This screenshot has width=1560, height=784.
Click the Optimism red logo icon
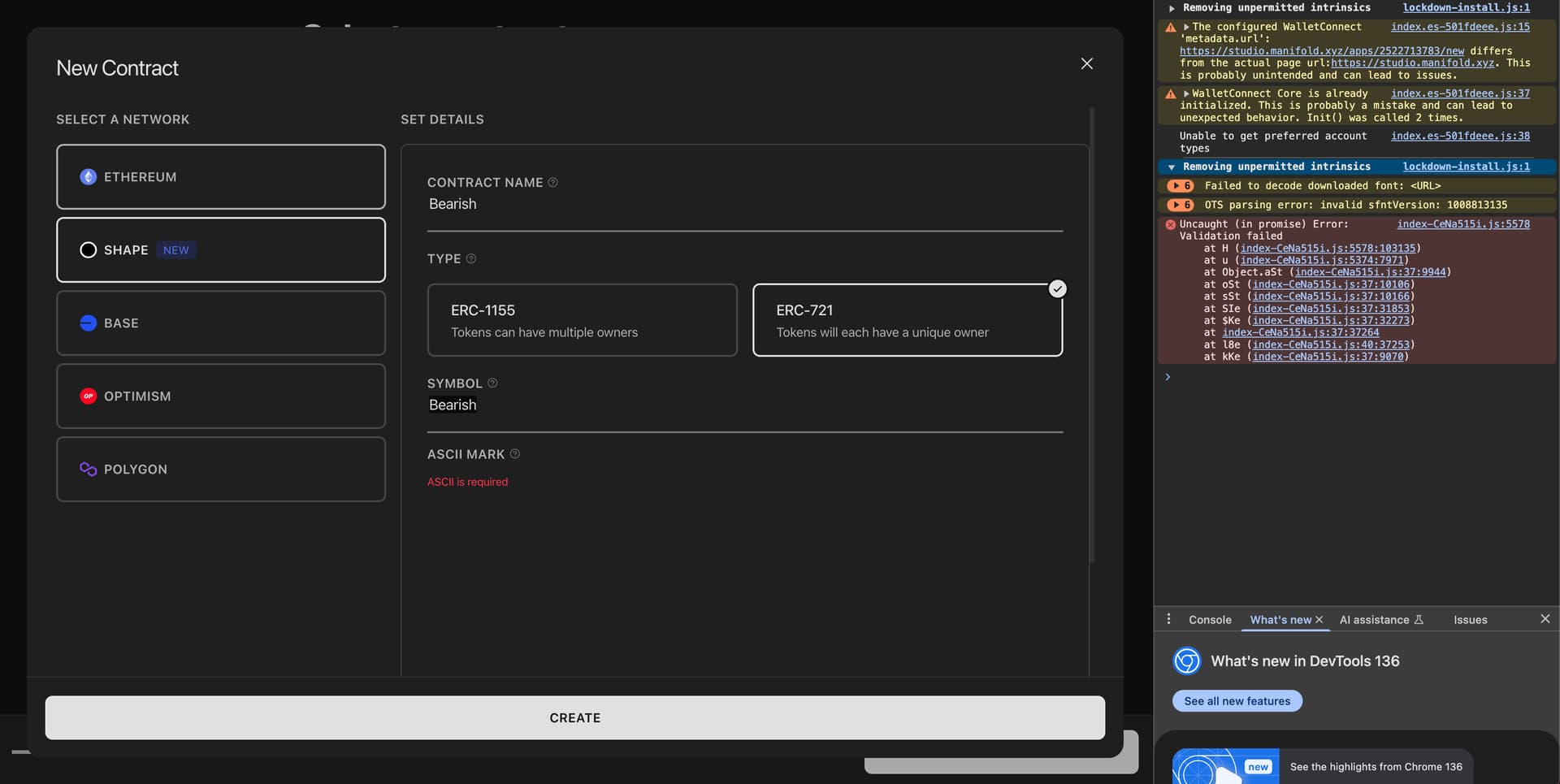[x=89, y=396]
